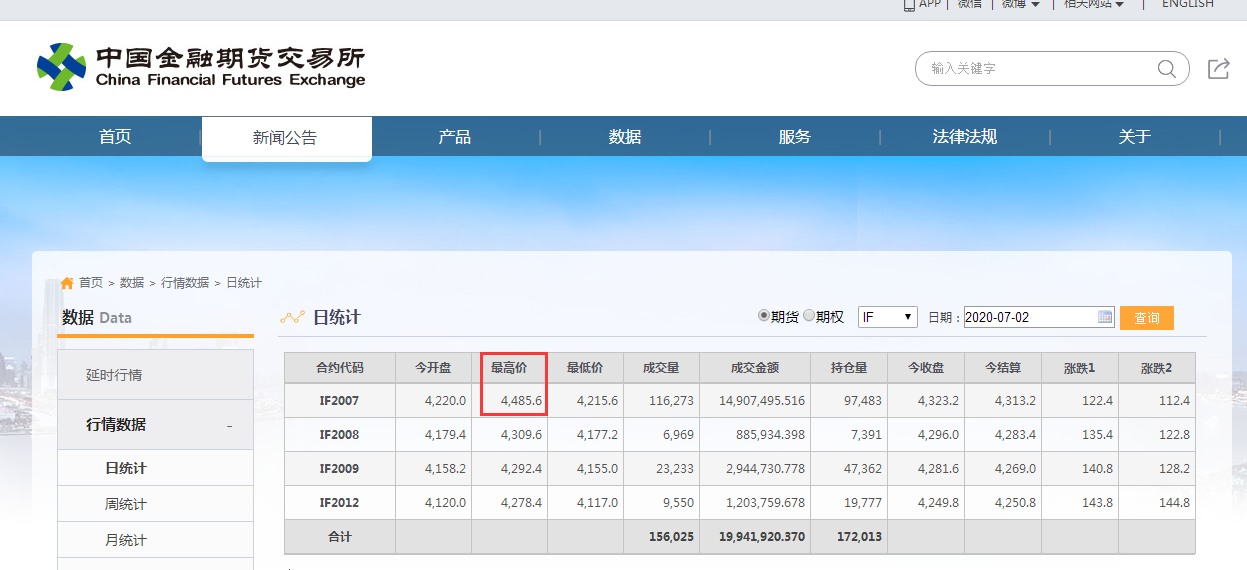The image size is (1247, 570).
Task: Open the calendar date picker icon
Action: (1105, 317)
